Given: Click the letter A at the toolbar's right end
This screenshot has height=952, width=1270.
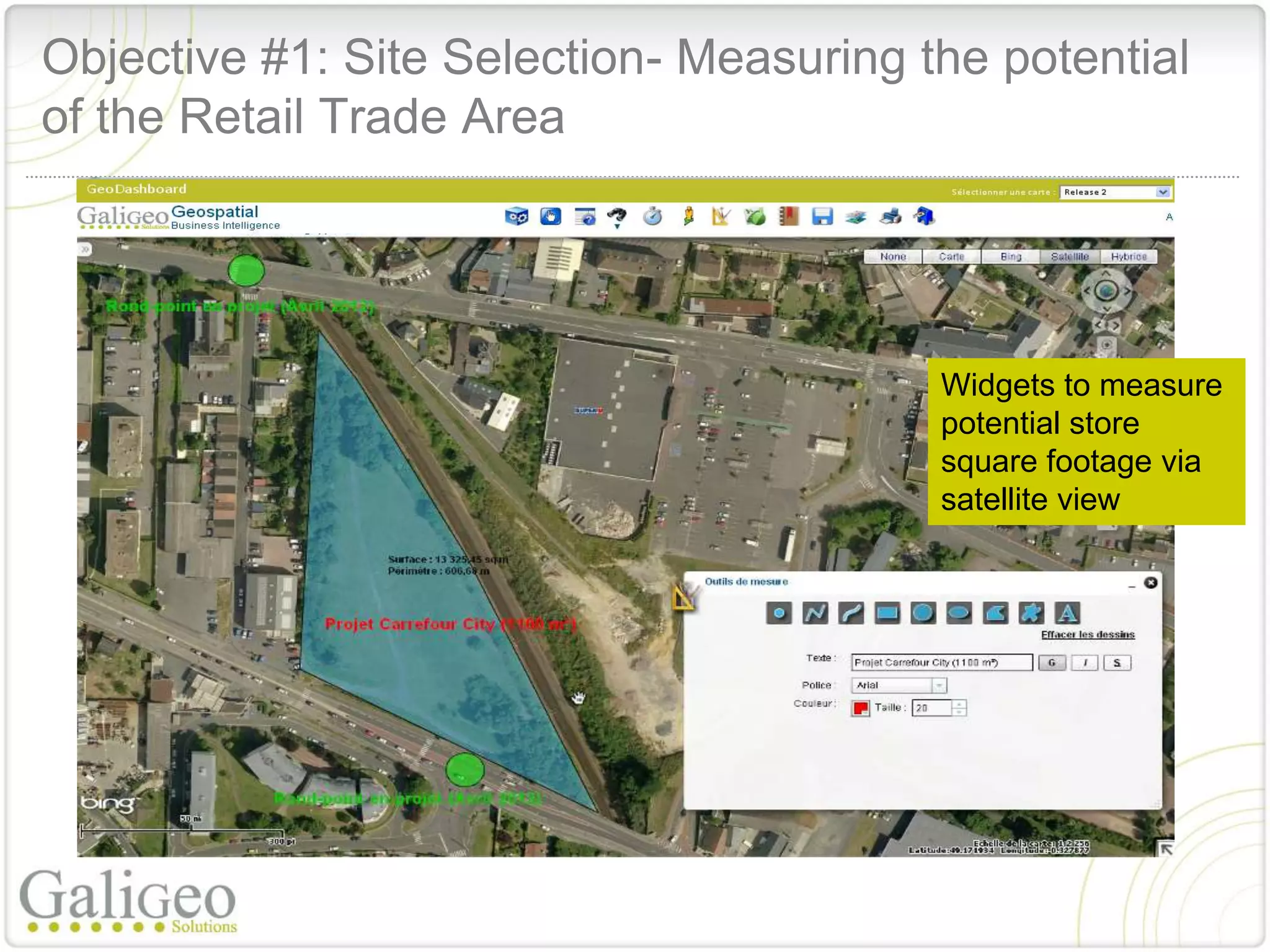Looking at the screenshot, I should (1169, 217).
